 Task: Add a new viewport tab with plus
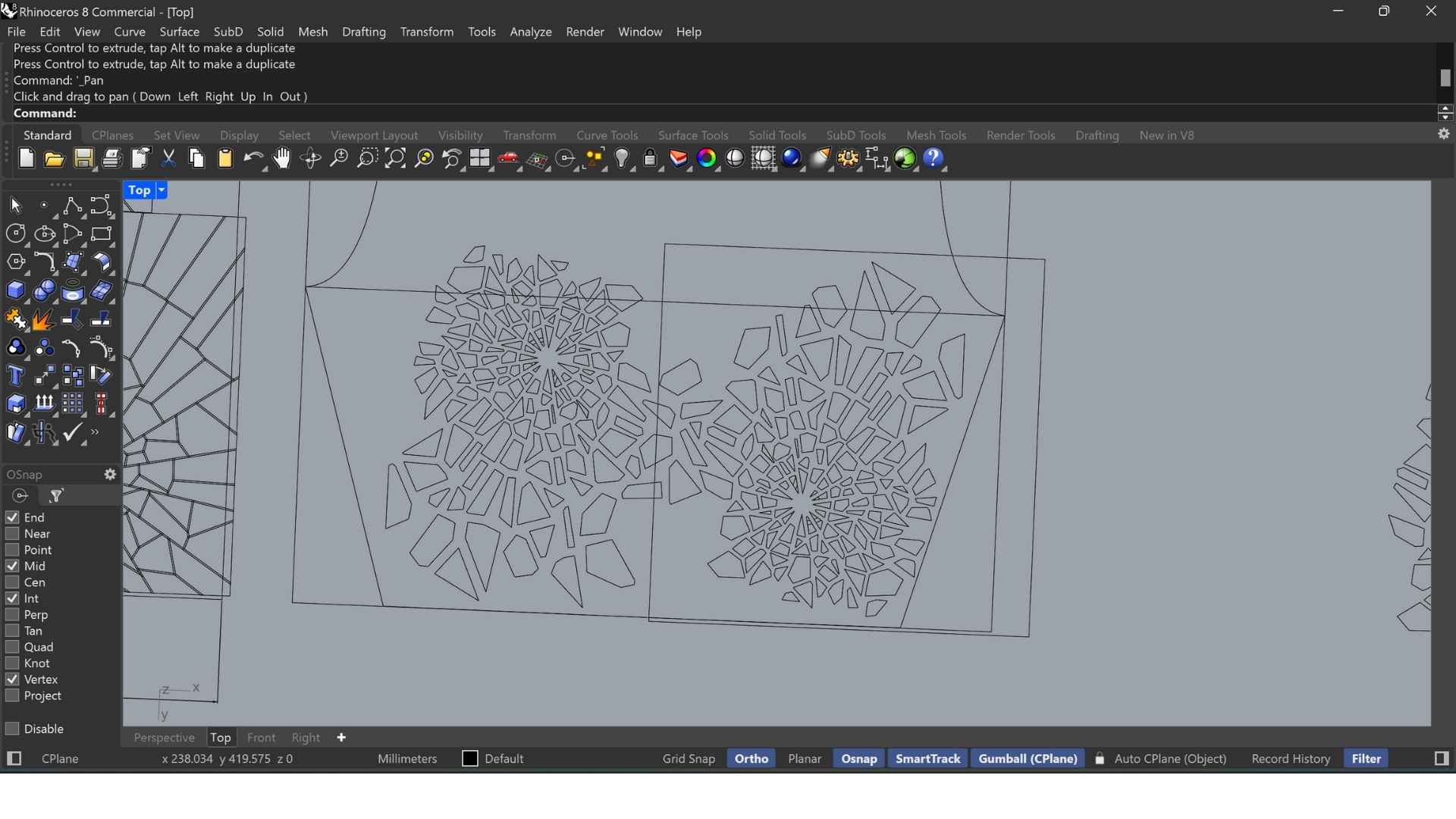coord(342,739)
